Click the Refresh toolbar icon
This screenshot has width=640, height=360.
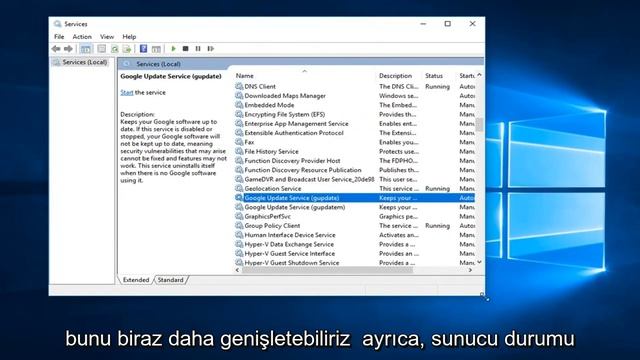pos(115,49)
